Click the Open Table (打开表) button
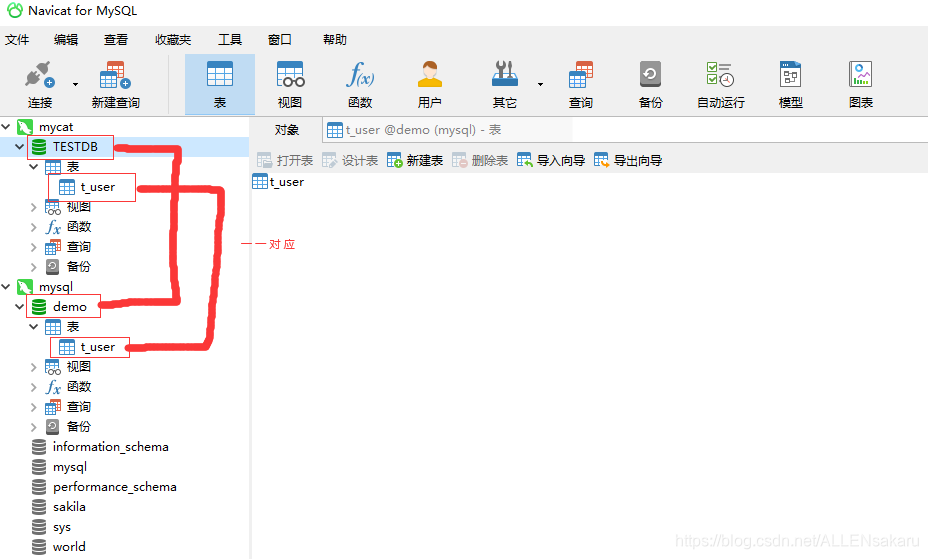The width and height of the screenshot is (928, 559). click(285, 160)
